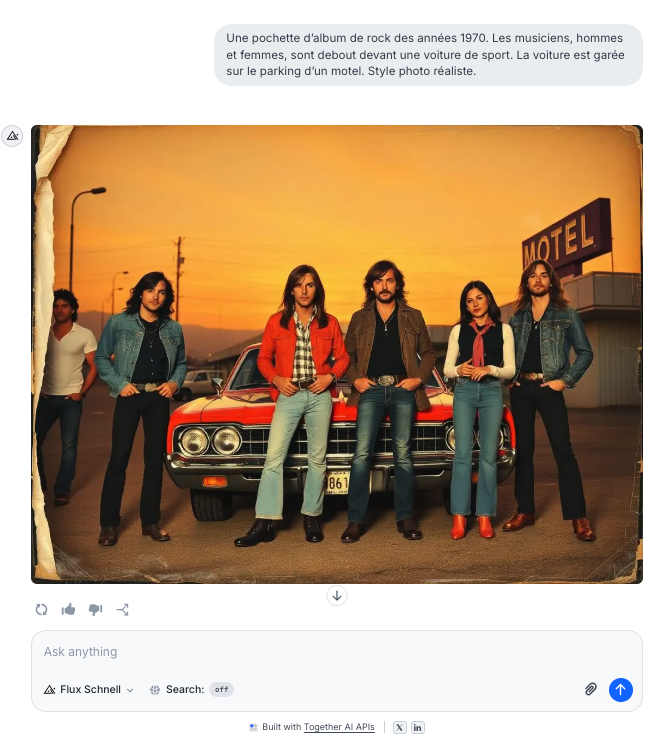Click the paperclip attach file icon
The height and width of the screenshot is (734, 654).
(591, 689)
